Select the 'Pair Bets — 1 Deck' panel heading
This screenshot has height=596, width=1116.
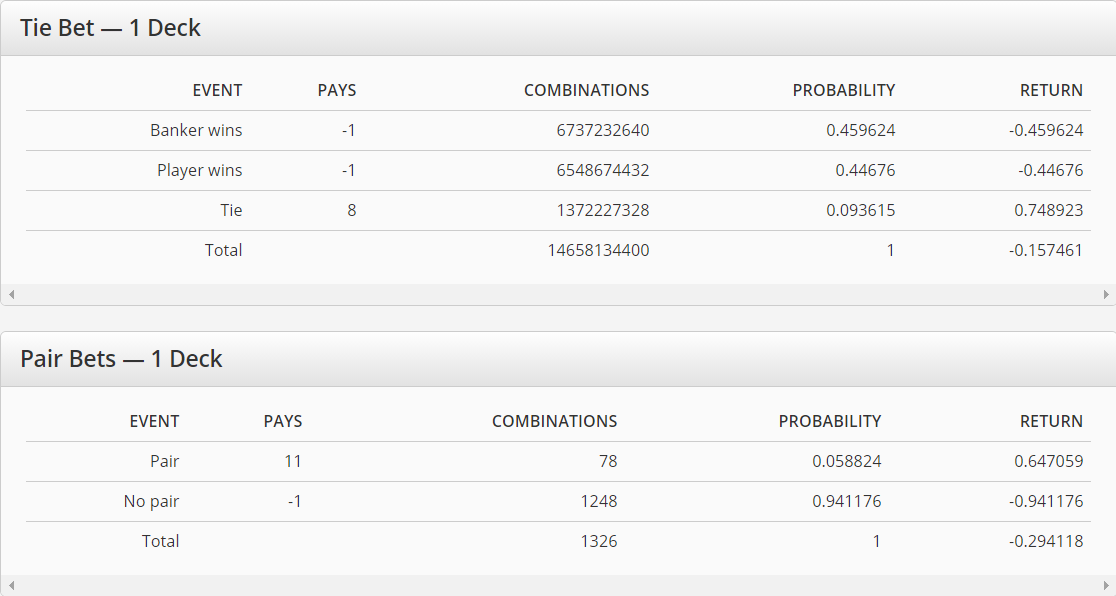coord(122,359)
